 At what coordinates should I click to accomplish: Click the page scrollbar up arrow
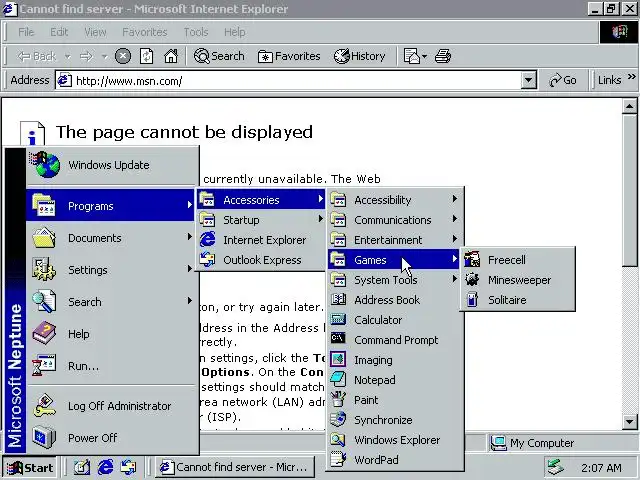[x=629, y=107]
